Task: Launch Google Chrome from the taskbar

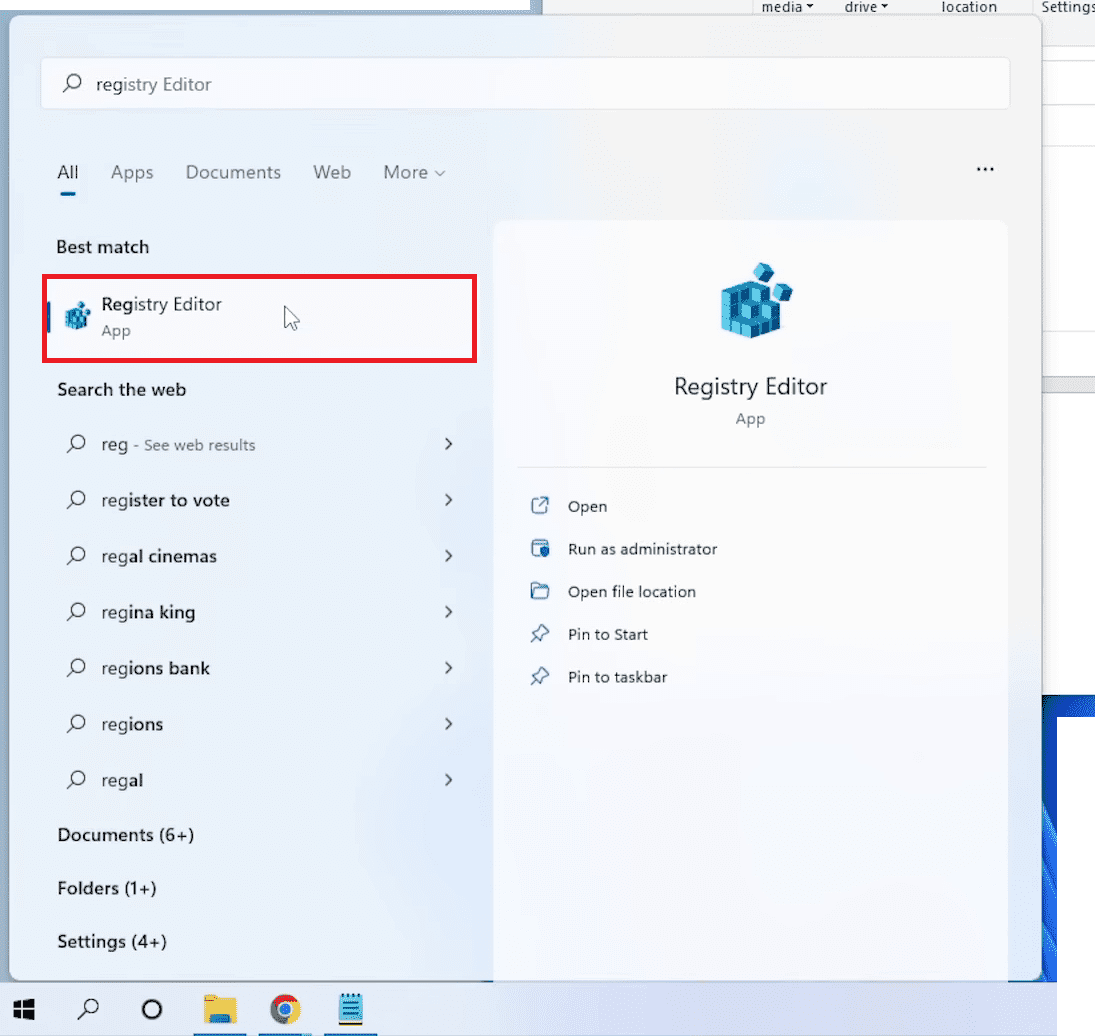Action: [x=286, y=1010]
